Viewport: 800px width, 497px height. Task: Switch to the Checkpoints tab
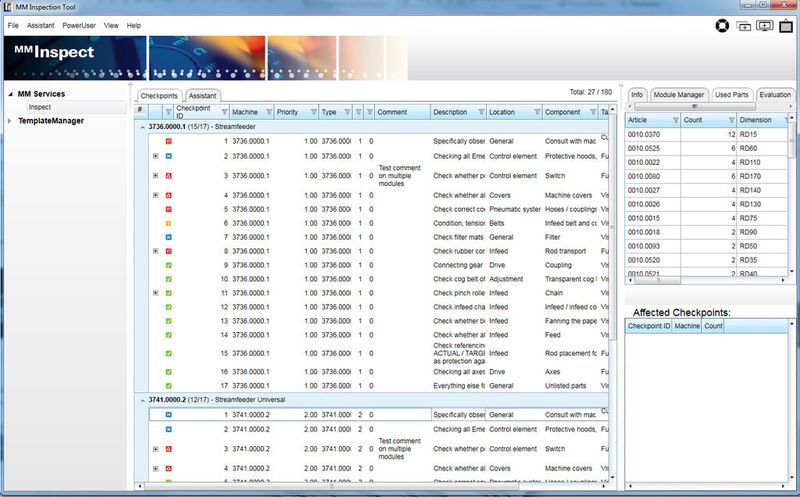click(x=159, y=96)
